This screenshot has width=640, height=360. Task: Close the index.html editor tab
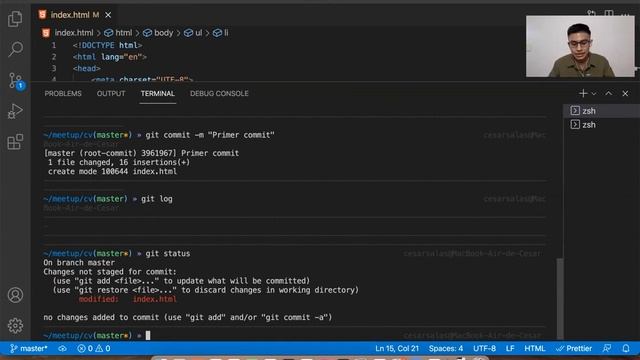tap(108, 15)
